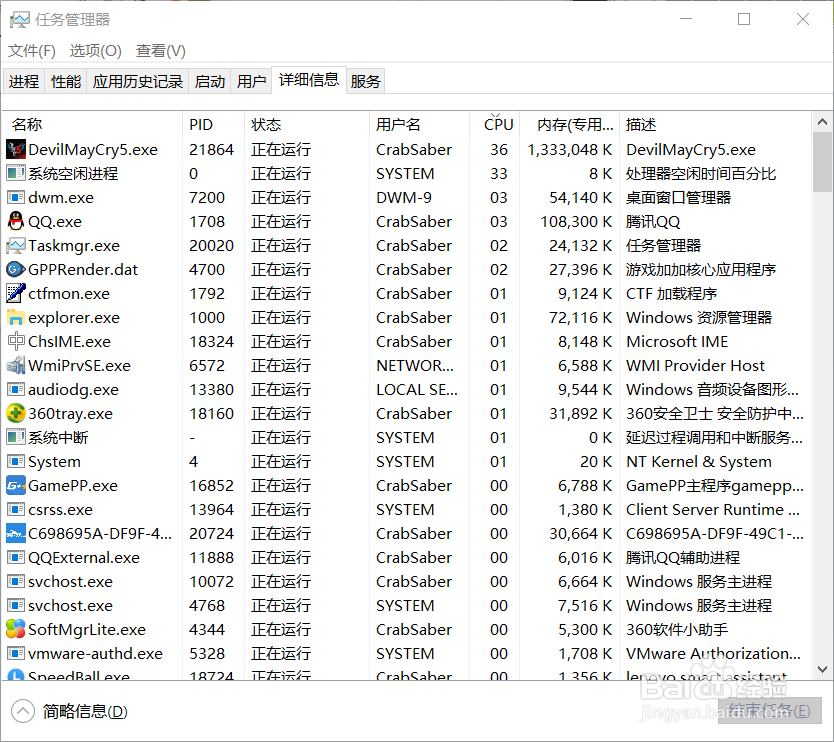Viewport: 834px width, 742px height.
Task: Click the DWM-9 username cell
Action: [x=404, y=197]
